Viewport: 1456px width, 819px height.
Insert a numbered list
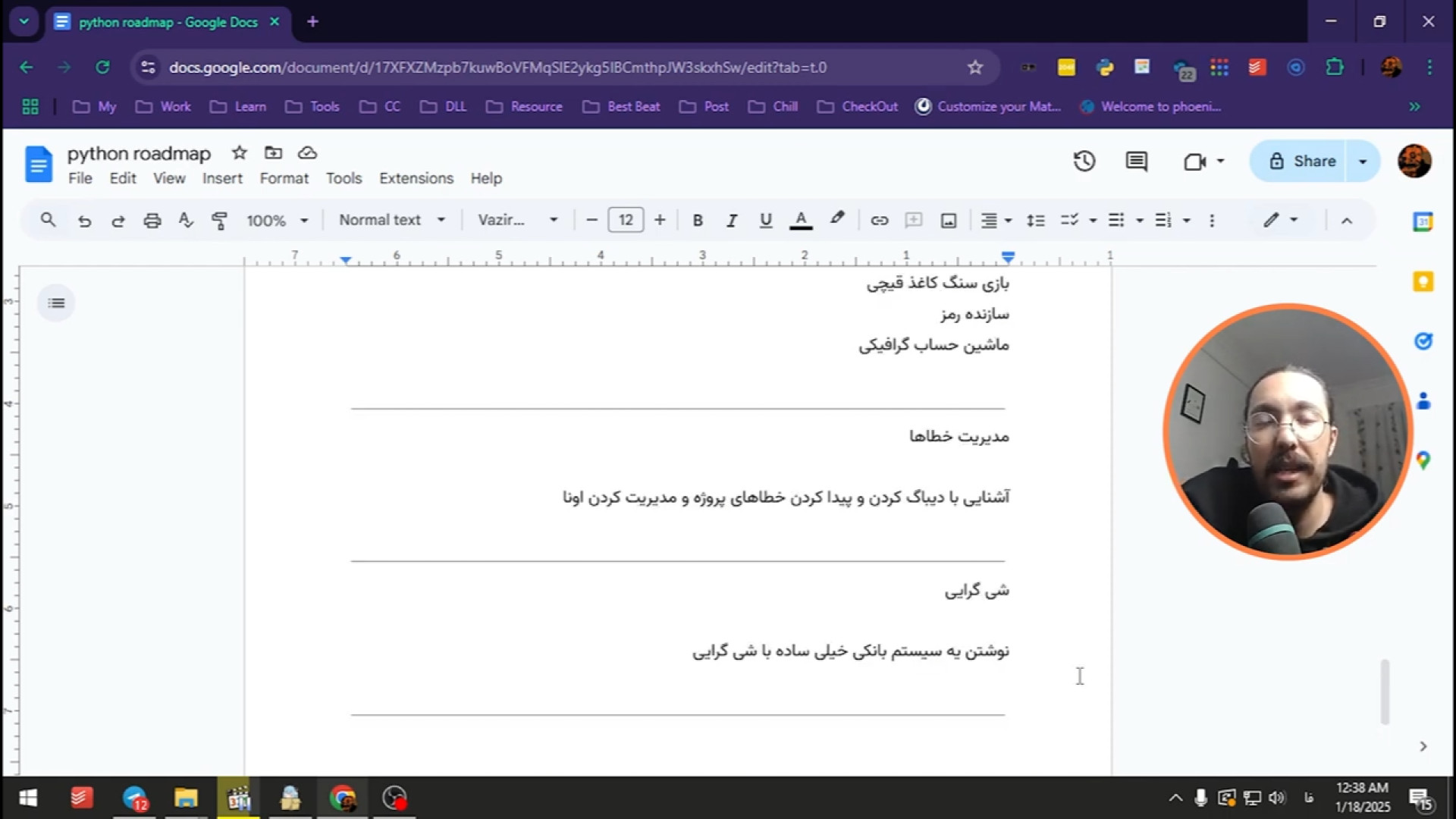pyautogui.click(x=1163, y=221)
